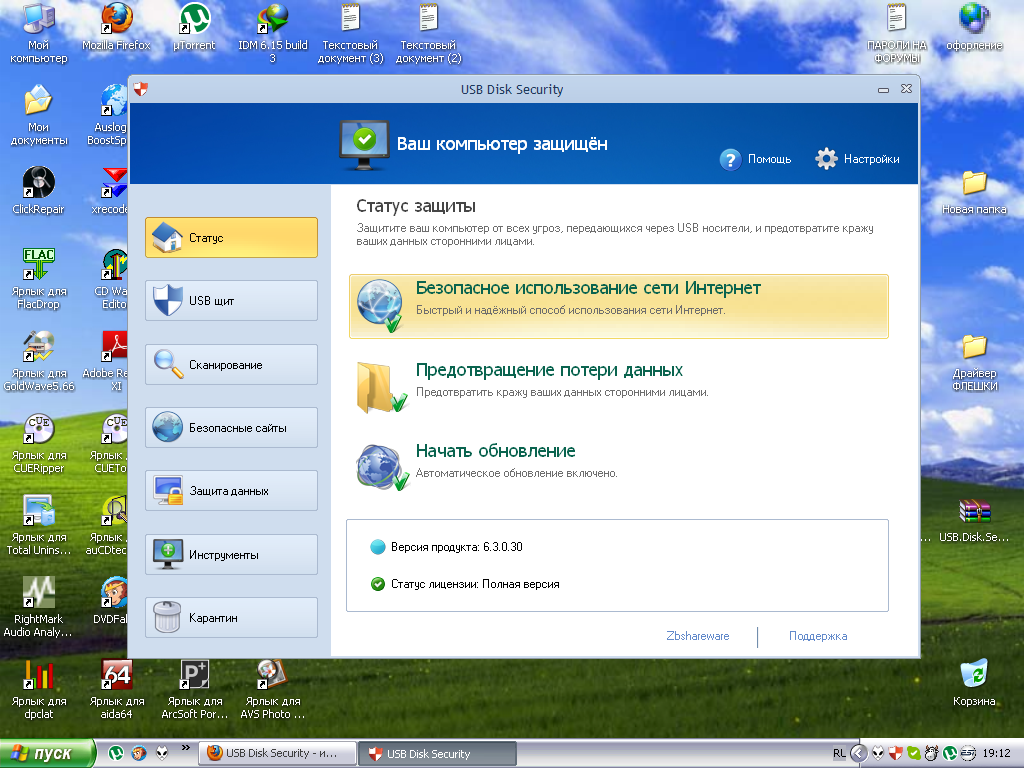Open the Настройки settings link
The image size is (1024, 768).
tap(871, 159)
